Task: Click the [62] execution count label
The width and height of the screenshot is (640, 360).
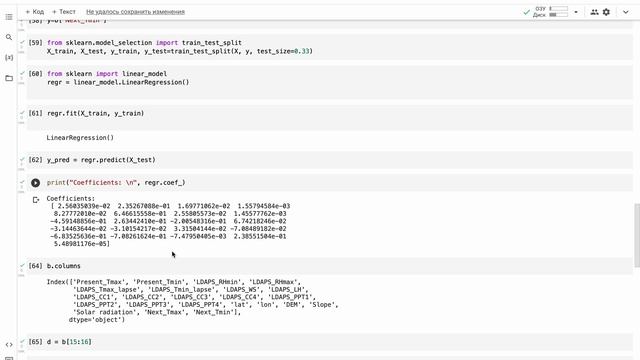Action: [x=35, y=160]
